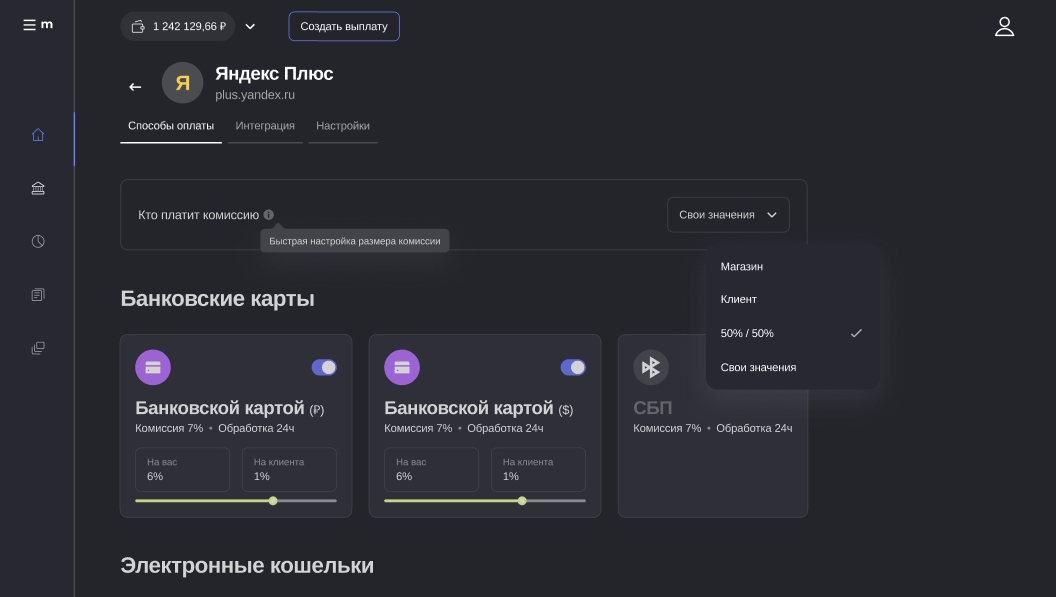Click the "Создать выплату" button
The height and width of the screenshot is (597, 1056).
click(344, 26)
